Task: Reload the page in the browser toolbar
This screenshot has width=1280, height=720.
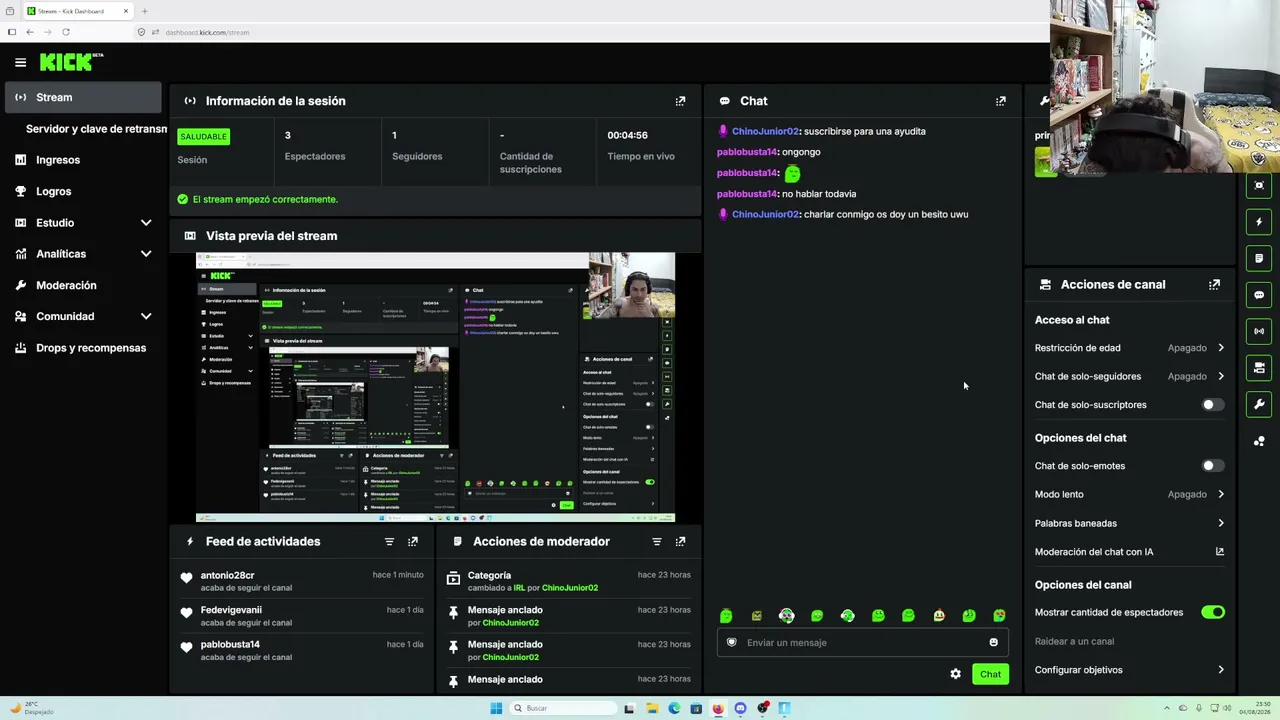Action: click(x=66, y=32)
